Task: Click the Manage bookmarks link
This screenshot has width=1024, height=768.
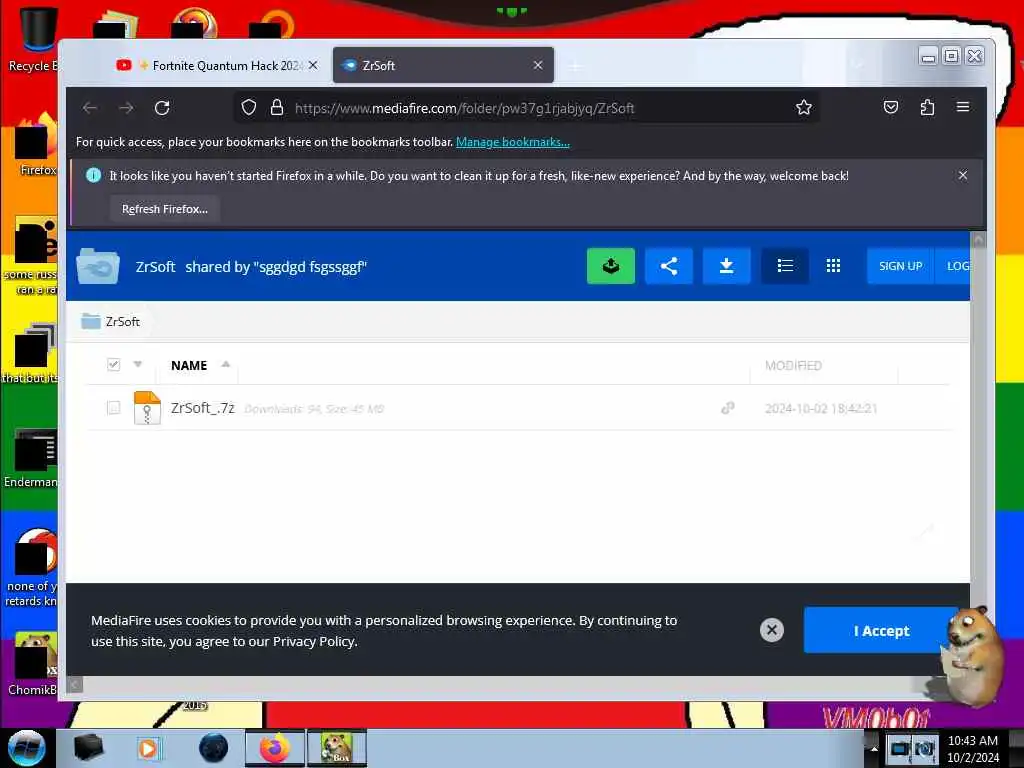Action: coord(513,142)
